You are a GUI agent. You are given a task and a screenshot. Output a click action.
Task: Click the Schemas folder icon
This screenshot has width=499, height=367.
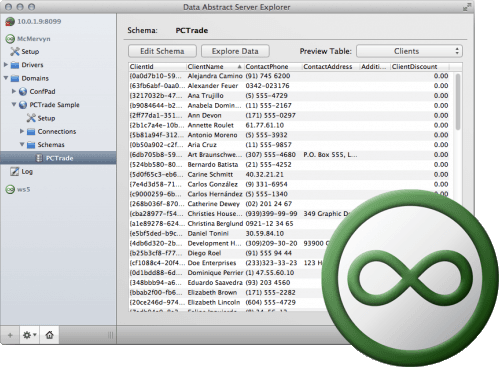31,145
